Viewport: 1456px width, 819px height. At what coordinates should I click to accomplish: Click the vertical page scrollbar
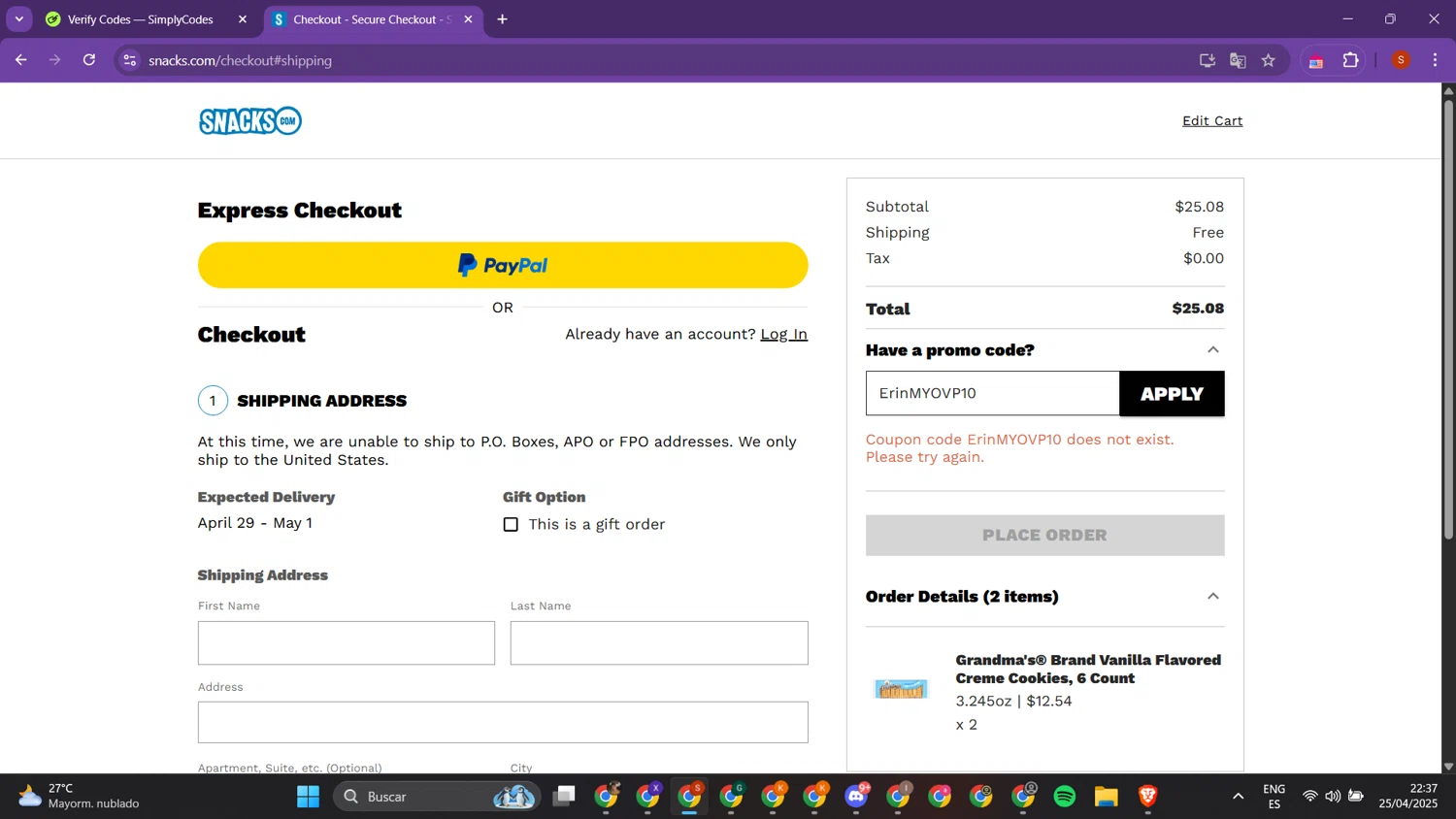point(1448,320)
